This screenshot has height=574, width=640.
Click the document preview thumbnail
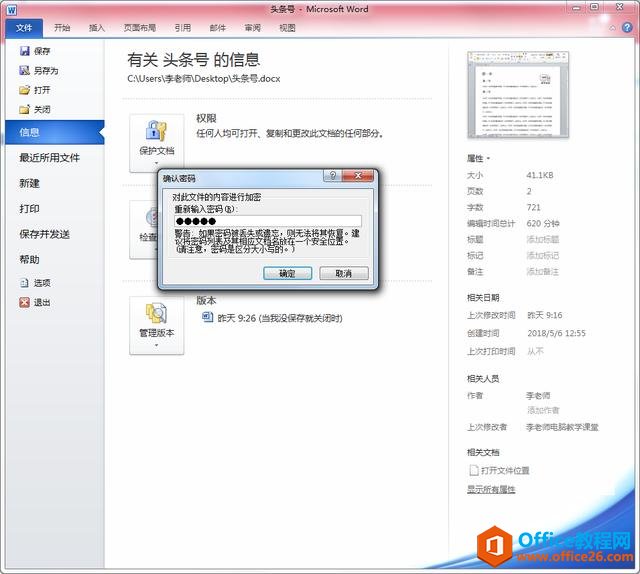pos(518,95)
